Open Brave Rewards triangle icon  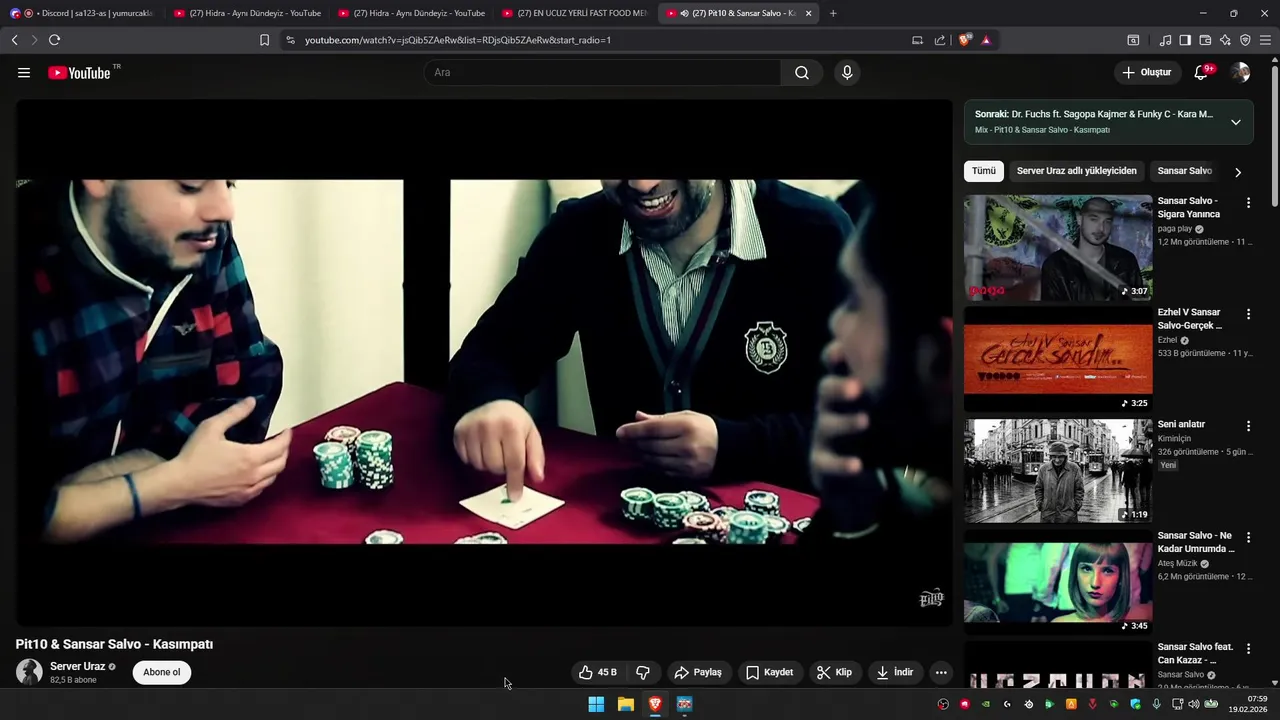[x=986, y=40]
